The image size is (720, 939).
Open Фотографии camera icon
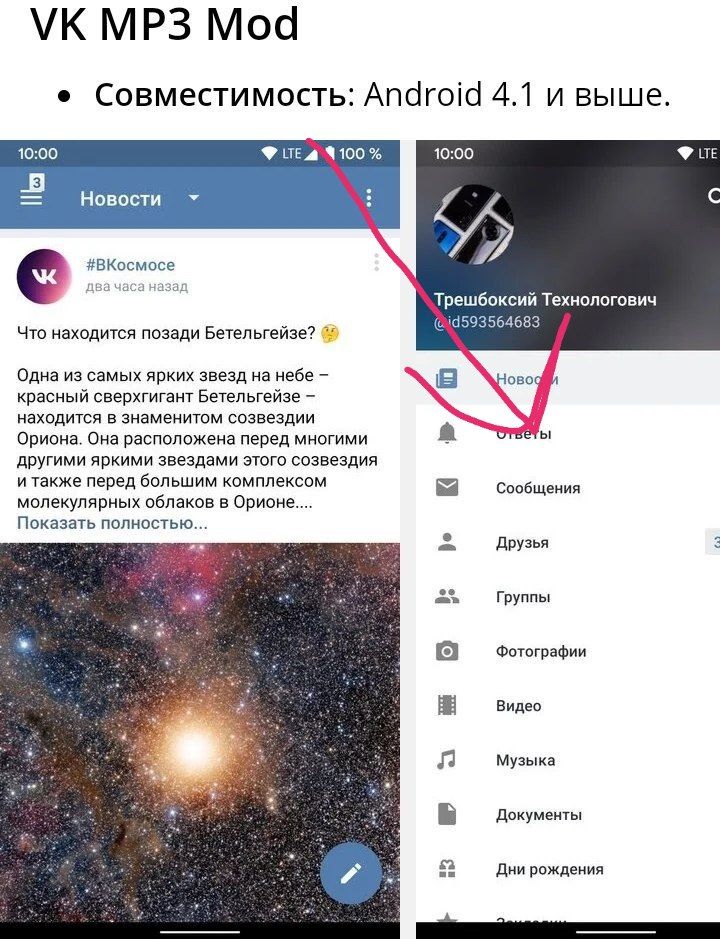point(447,651)
